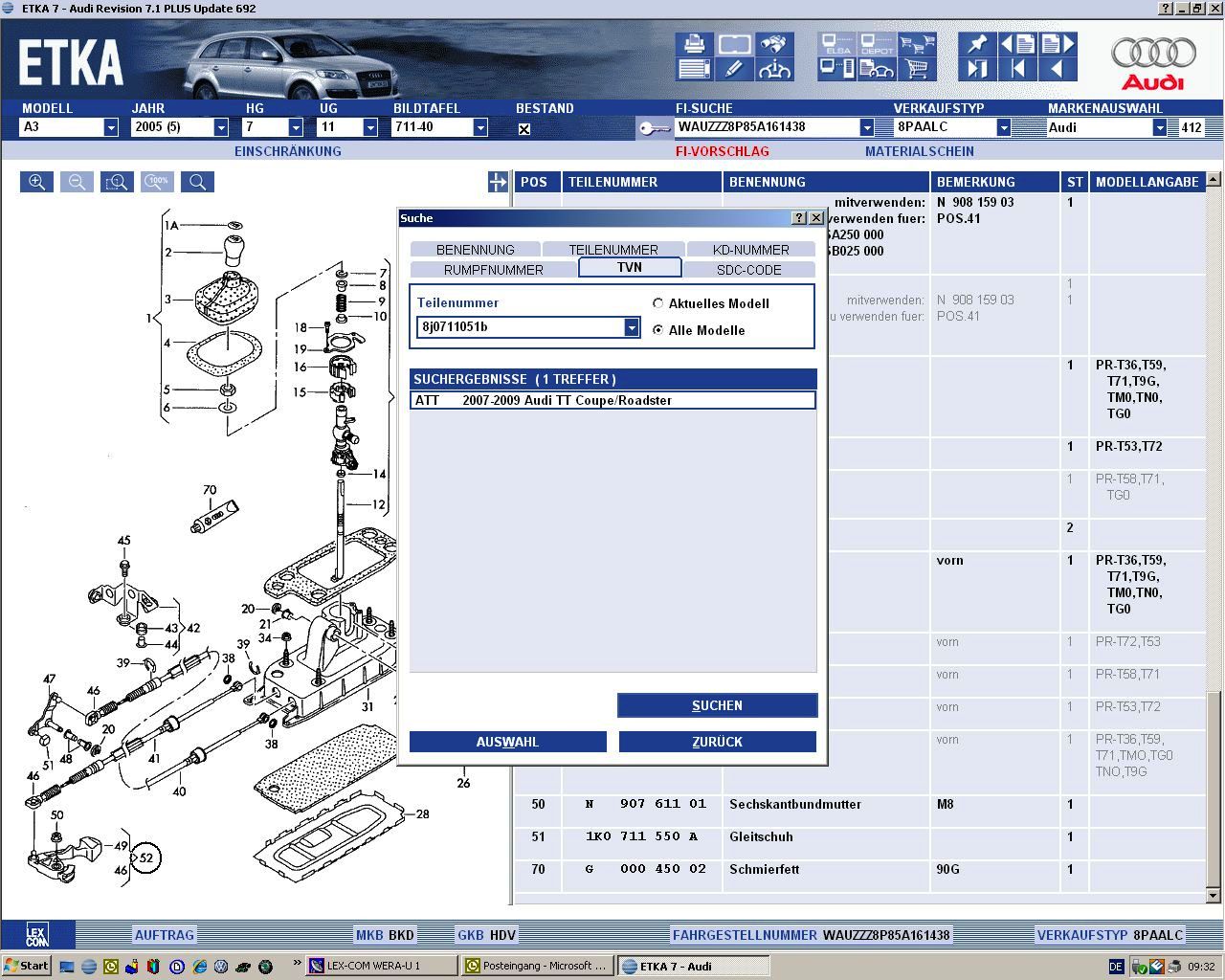Click the computer-to-server connection icon
1225x980 pixels.
pos(837,69)
